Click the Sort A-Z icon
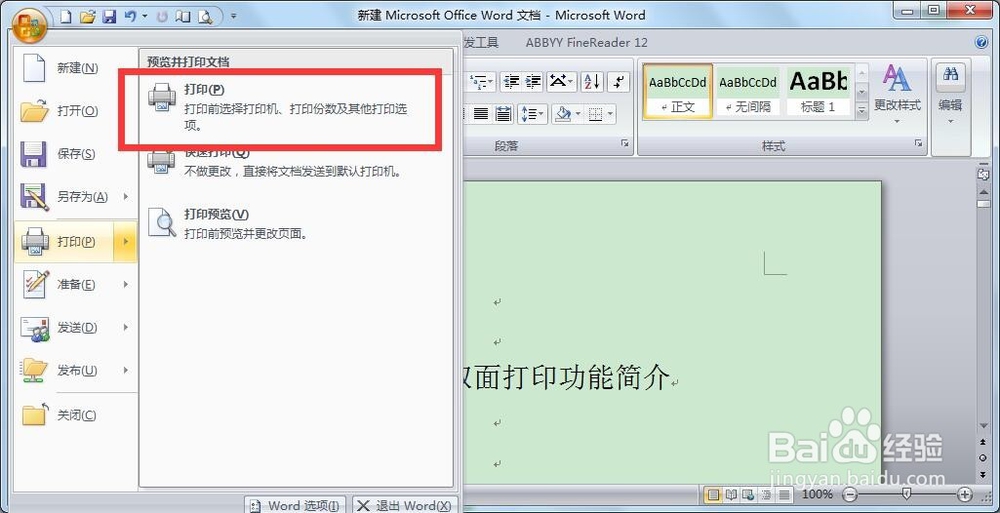Screen dimensions: 1000x513 [591, 82]
